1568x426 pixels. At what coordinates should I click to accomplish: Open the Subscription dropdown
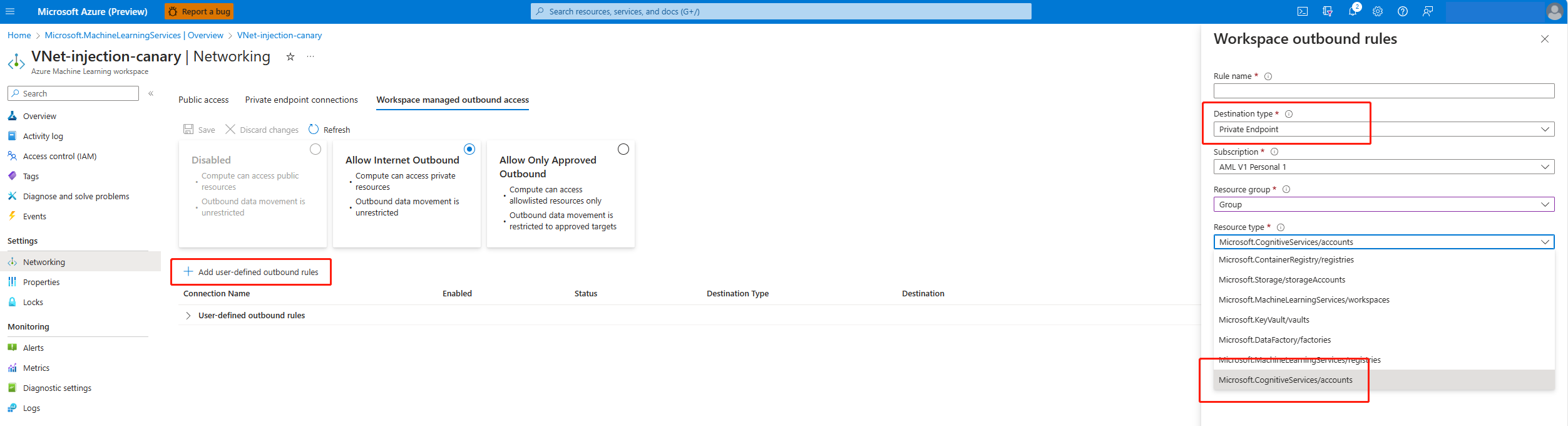click(1383, 167)
